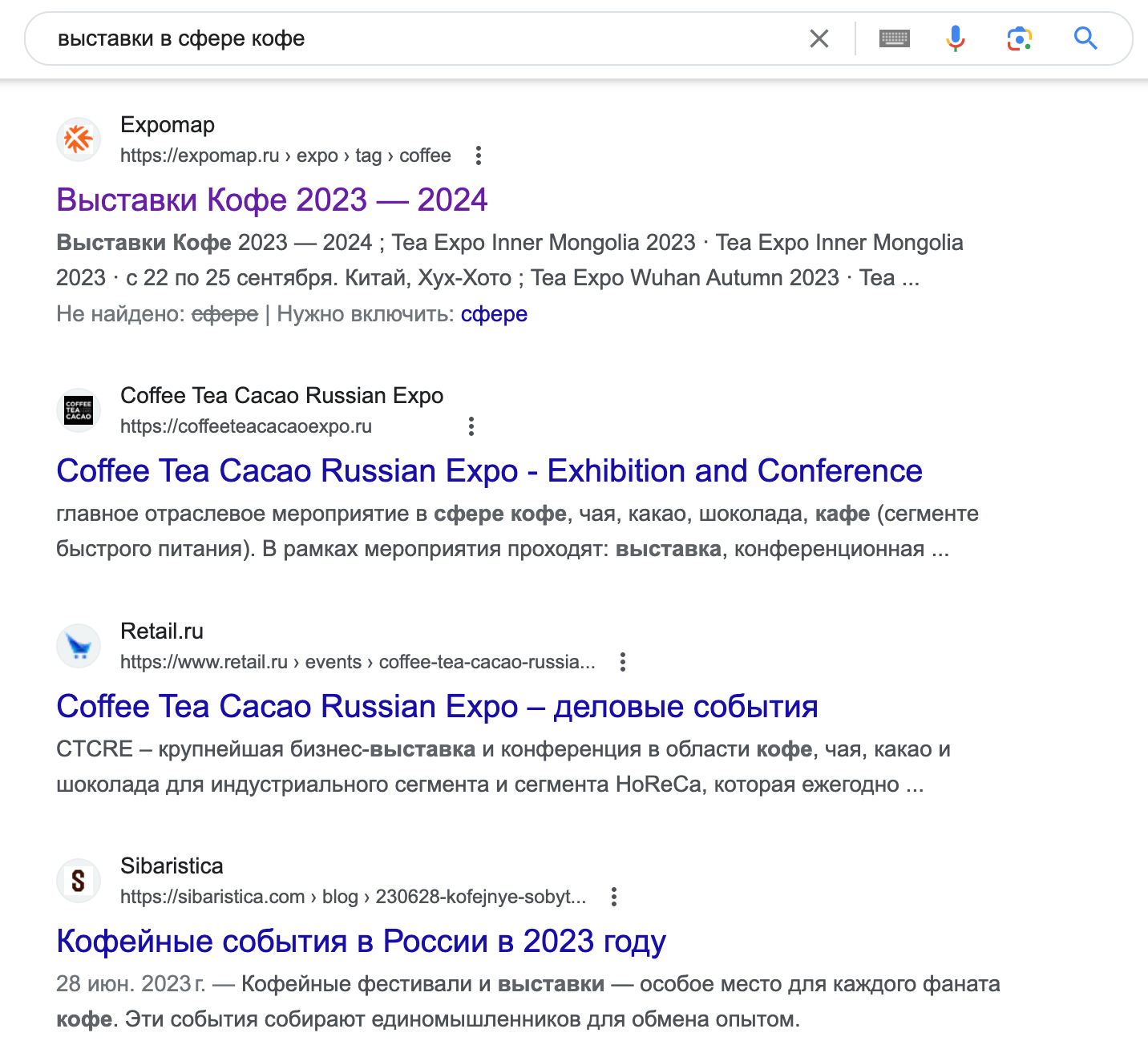Image resolution: width=1148 pixels, height=1061 pixels.
Task: Click the "28 июн. 2023 г." date text
Action: pos(131,984)
